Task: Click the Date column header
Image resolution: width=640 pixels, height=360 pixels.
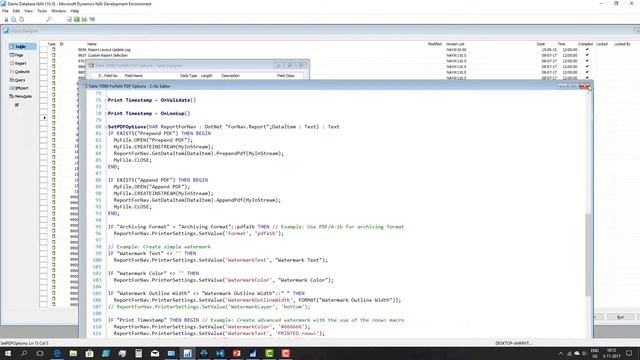Action: [x=541, y=44]
